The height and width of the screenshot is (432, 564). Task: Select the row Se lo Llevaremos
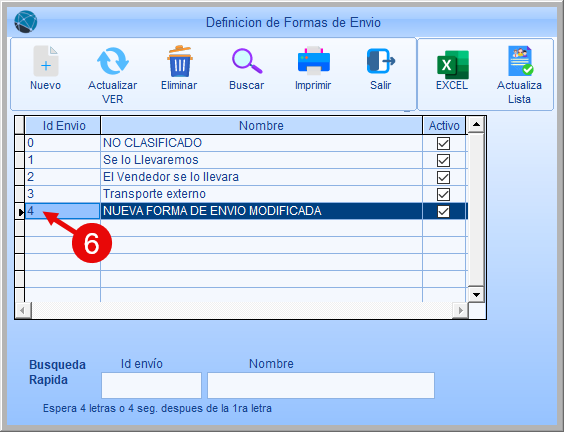[x=241, y=160]
